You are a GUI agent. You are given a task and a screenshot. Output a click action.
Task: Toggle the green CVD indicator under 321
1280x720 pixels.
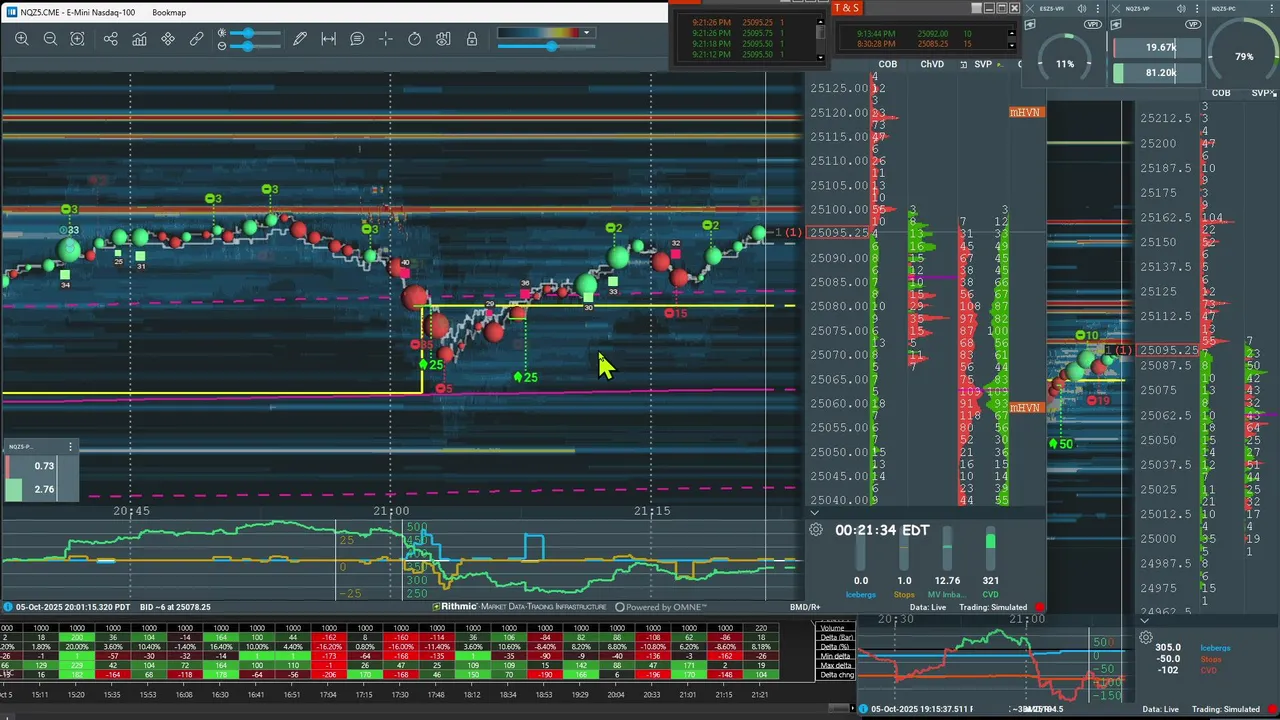click(990, 594)
